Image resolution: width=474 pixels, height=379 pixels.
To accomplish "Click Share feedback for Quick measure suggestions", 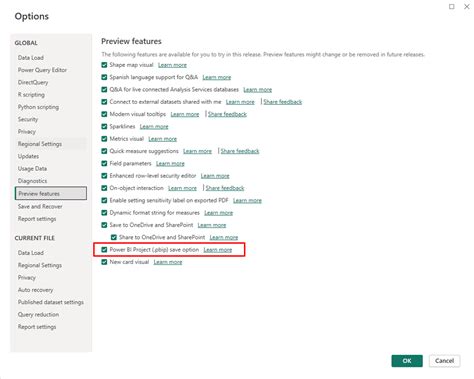I will [x=240, y=151].
